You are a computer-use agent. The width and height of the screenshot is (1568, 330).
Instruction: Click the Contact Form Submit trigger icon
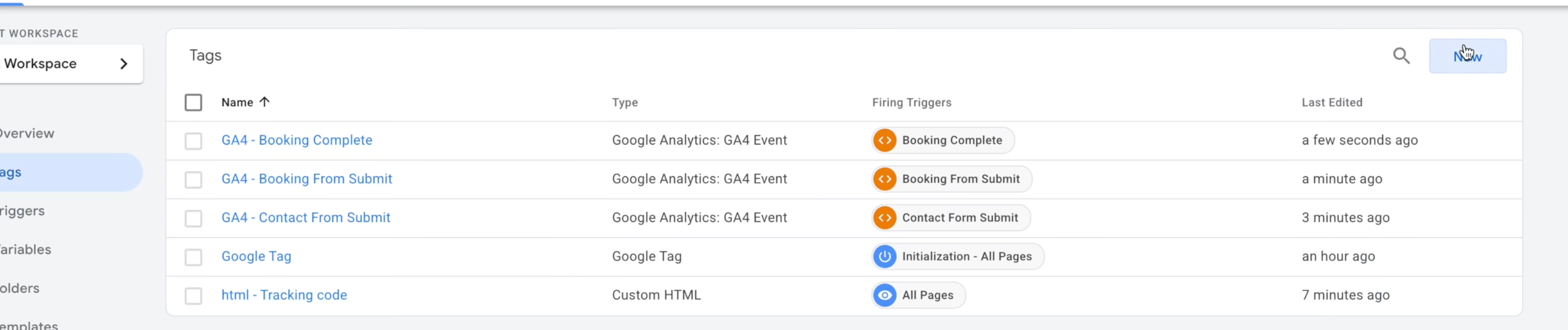click(885, 218)
